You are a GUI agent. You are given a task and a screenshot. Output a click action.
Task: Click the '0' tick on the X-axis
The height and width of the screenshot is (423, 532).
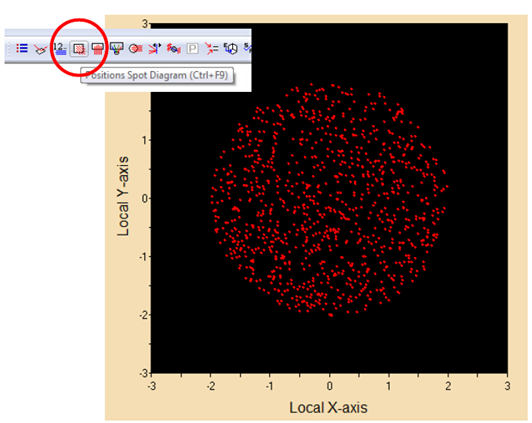pos(329,386)
